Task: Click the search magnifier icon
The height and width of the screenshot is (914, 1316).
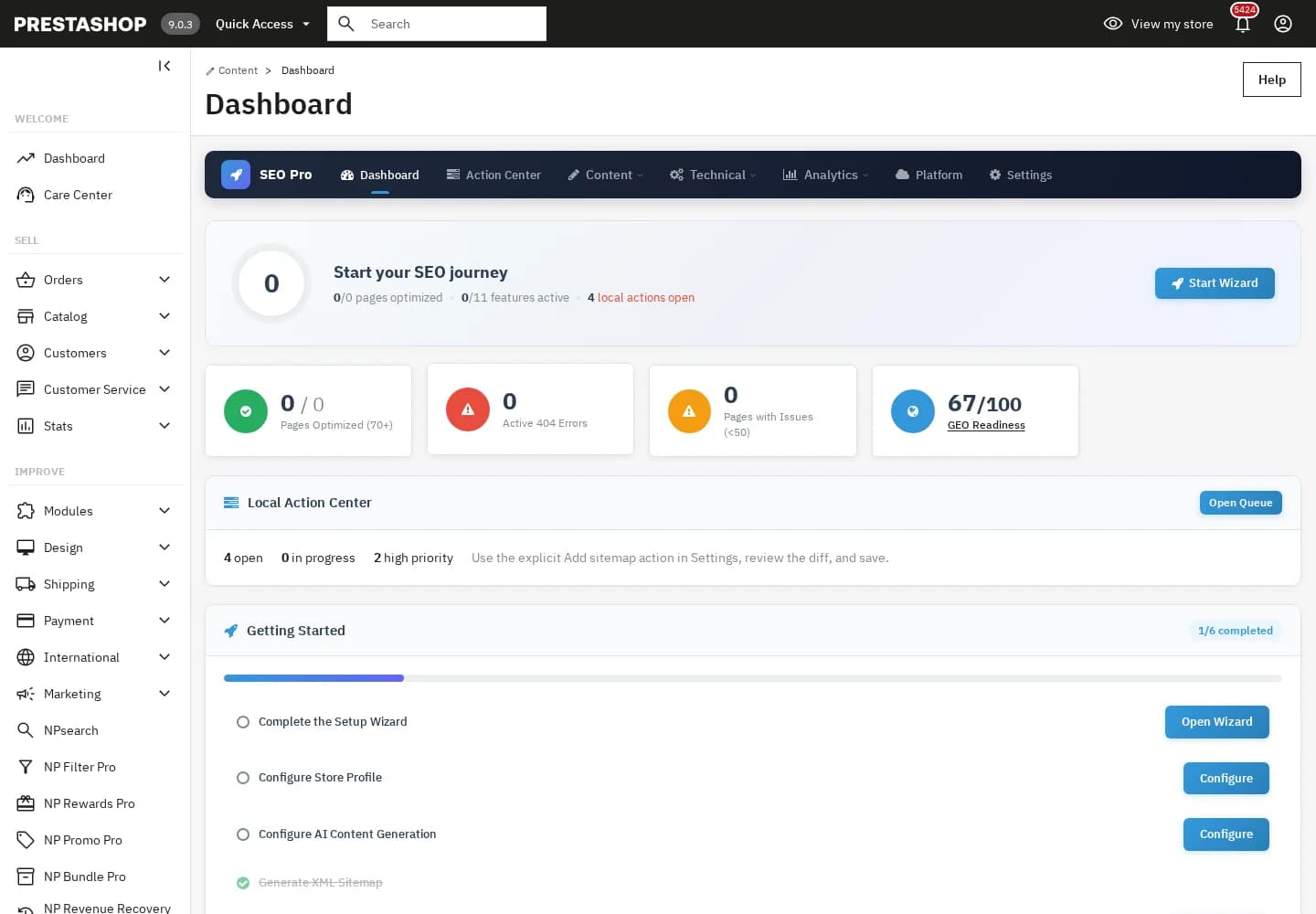Action: (346, 24)
